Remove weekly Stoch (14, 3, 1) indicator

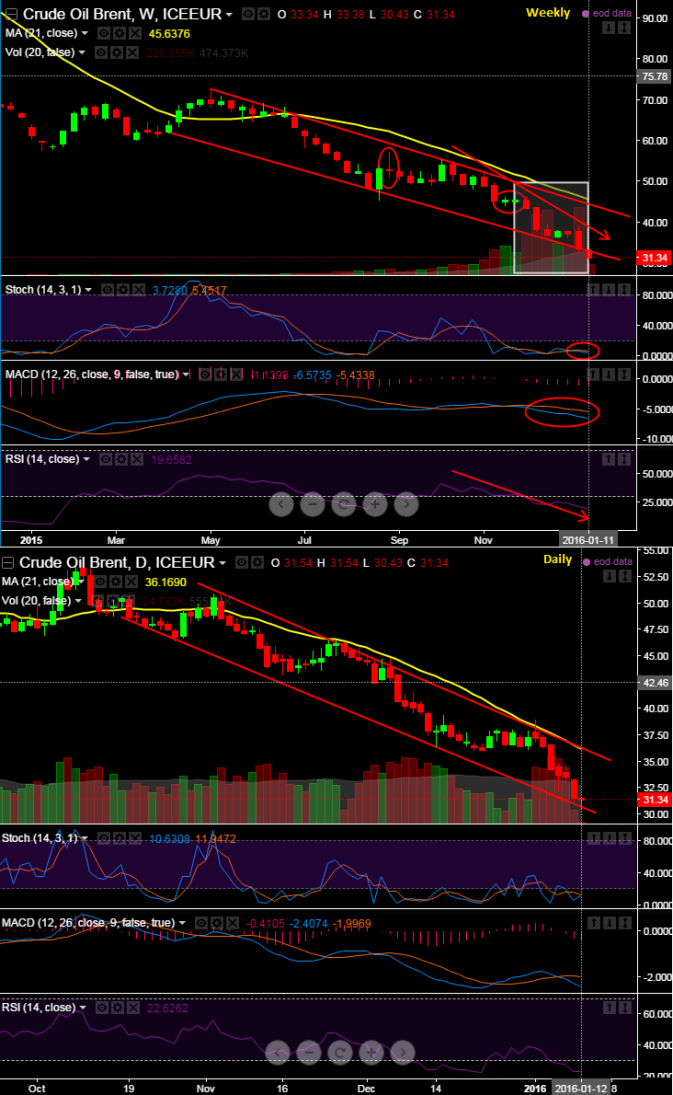pyautogui.click(x=139, y=290)
